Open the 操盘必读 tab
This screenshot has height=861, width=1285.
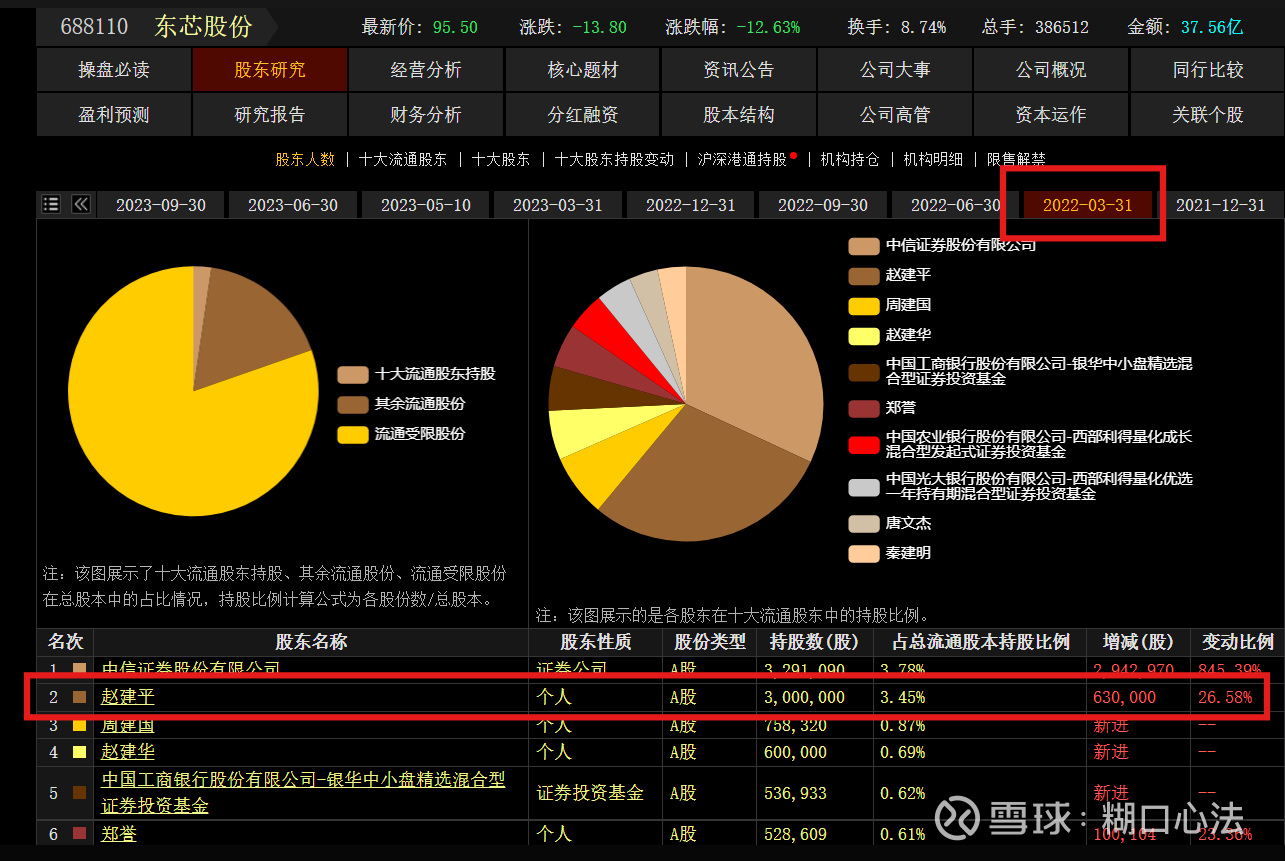tap(114, 70)
